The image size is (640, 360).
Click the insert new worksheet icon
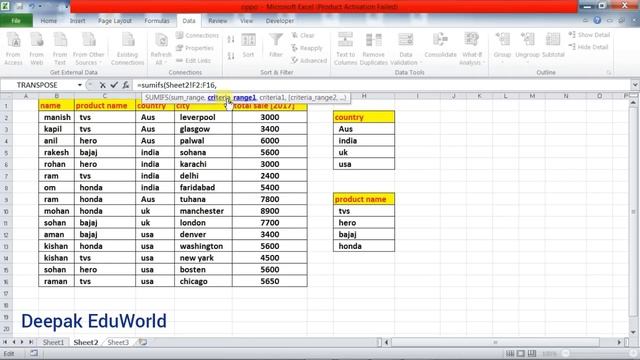pyautogui.click(x=142, y=342)
